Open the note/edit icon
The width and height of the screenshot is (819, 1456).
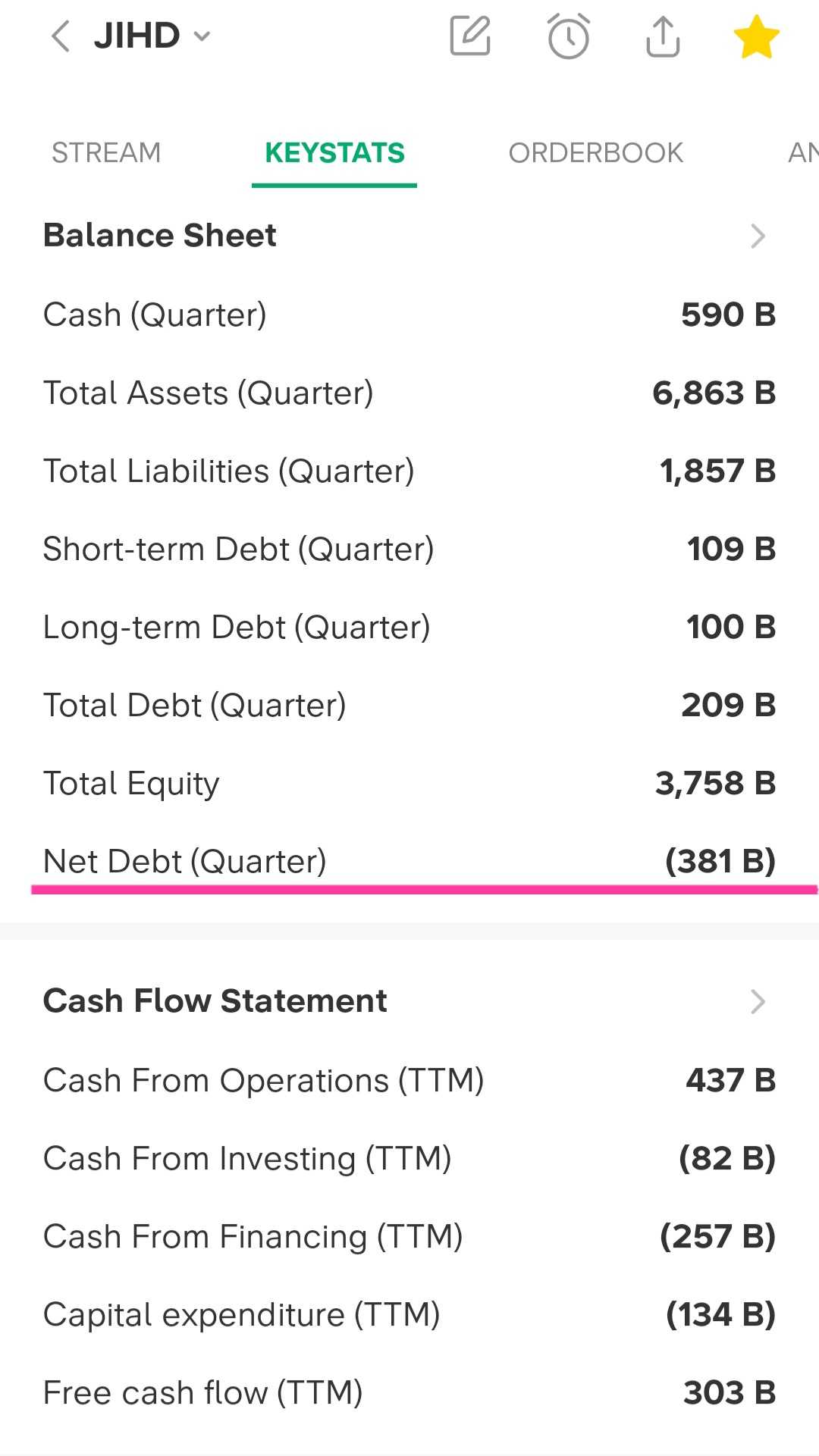[470, 36]
